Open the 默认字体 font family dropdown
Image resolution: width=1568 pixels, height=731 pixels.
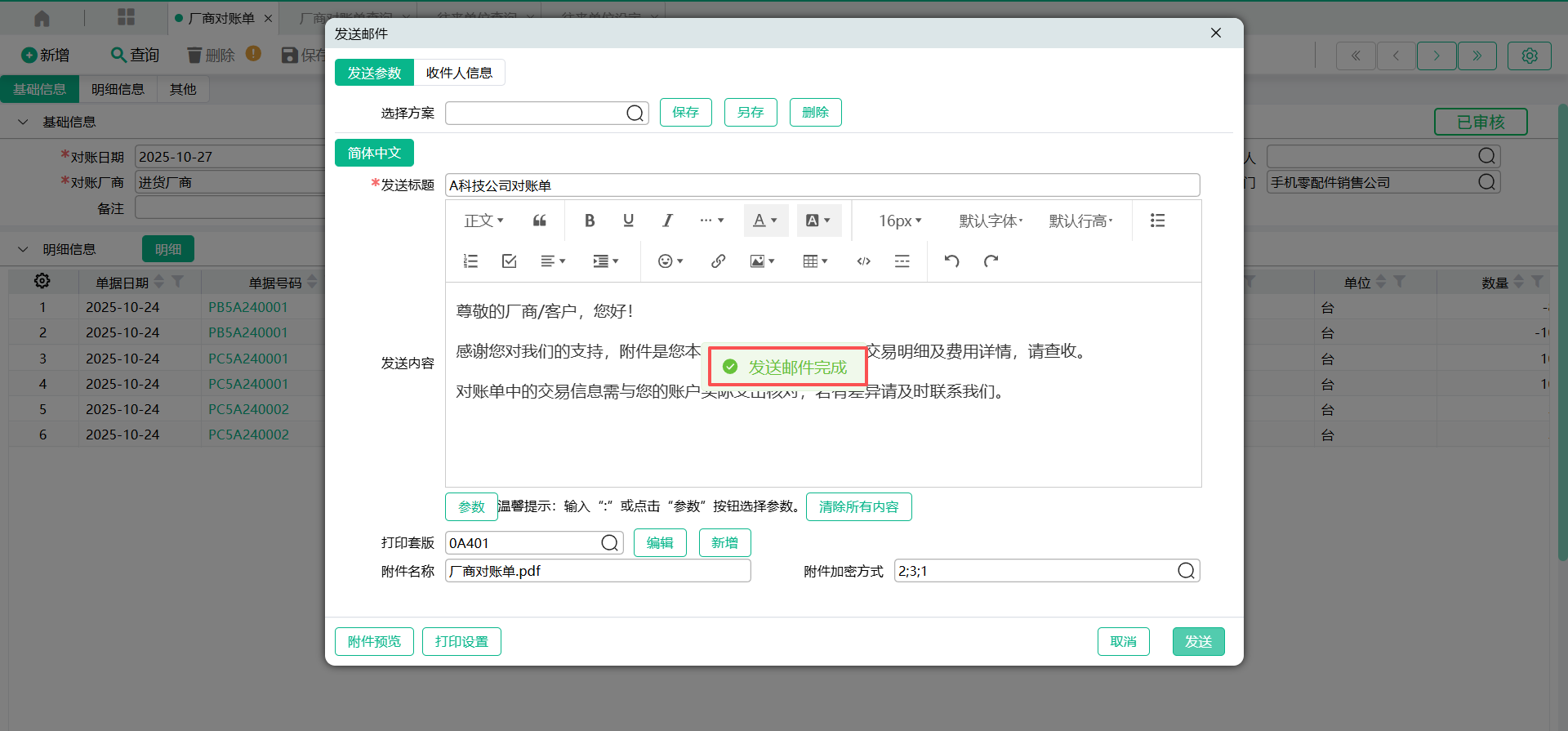coord(991,221)
